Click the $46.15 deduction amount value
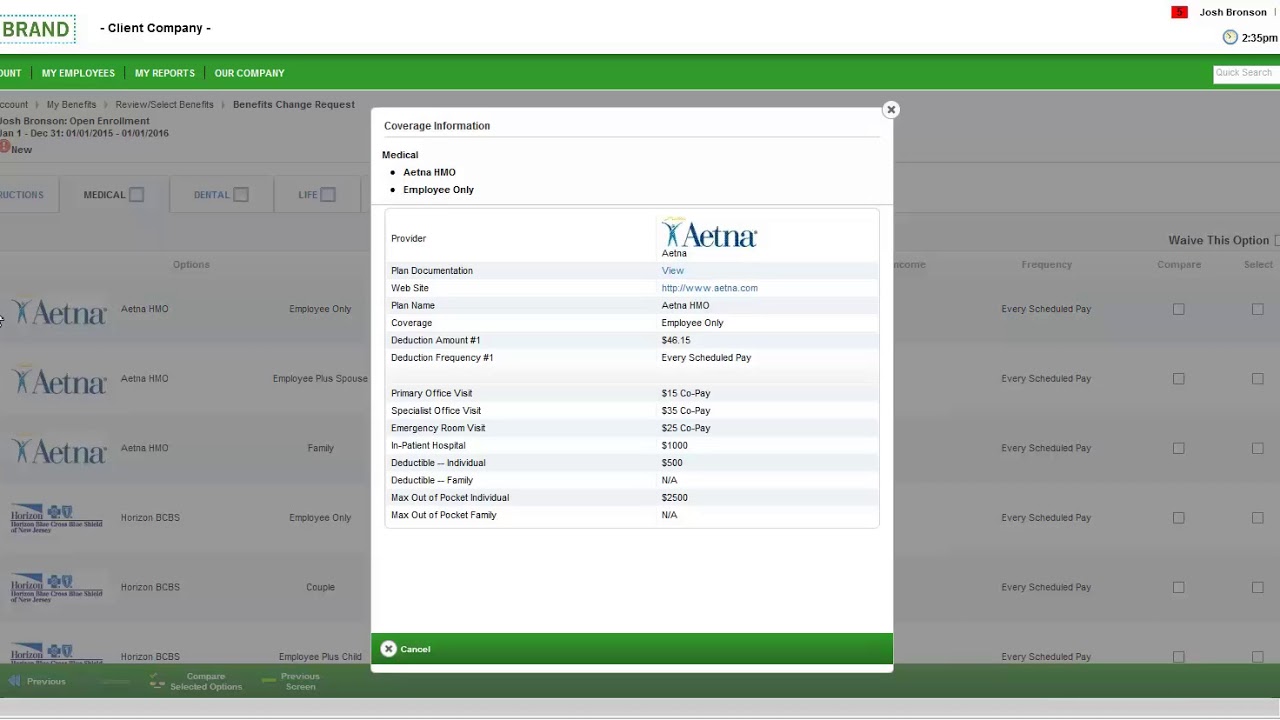This screenshot has width=1280, height=720. pos(675,340)
